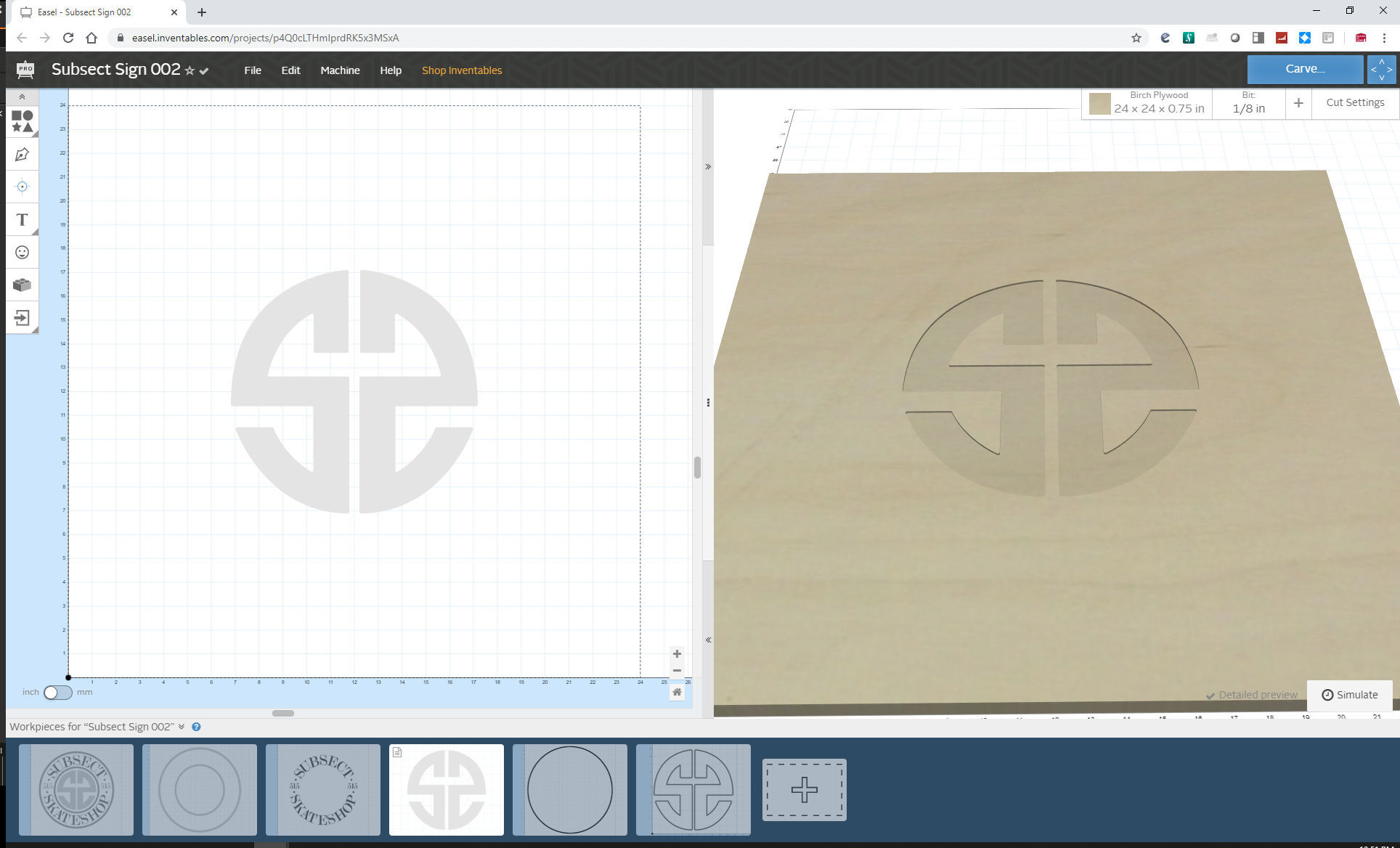The width and height of the screenshot is (1400, 848).
Task: Open the icon library smiley tool
Action: tap(22, 252)
